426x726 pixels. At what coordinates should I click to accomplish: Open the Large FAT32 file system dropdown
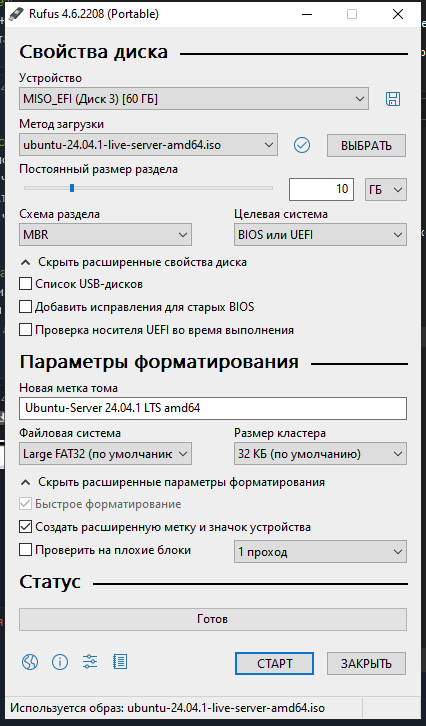pos(106,454)
